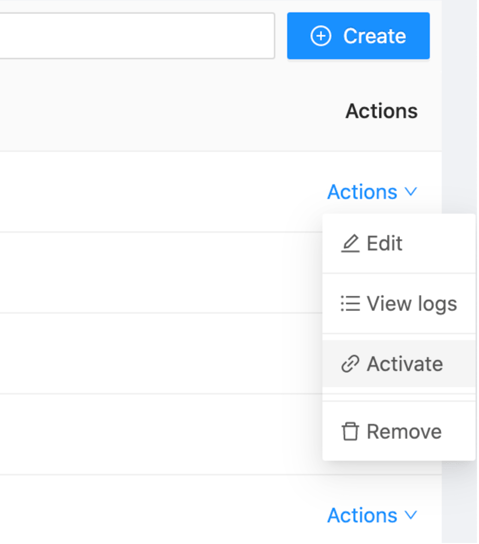Screen dimensions: 479x544
Task: Click the chain link icon beside Activate
Action: point(350,364)
